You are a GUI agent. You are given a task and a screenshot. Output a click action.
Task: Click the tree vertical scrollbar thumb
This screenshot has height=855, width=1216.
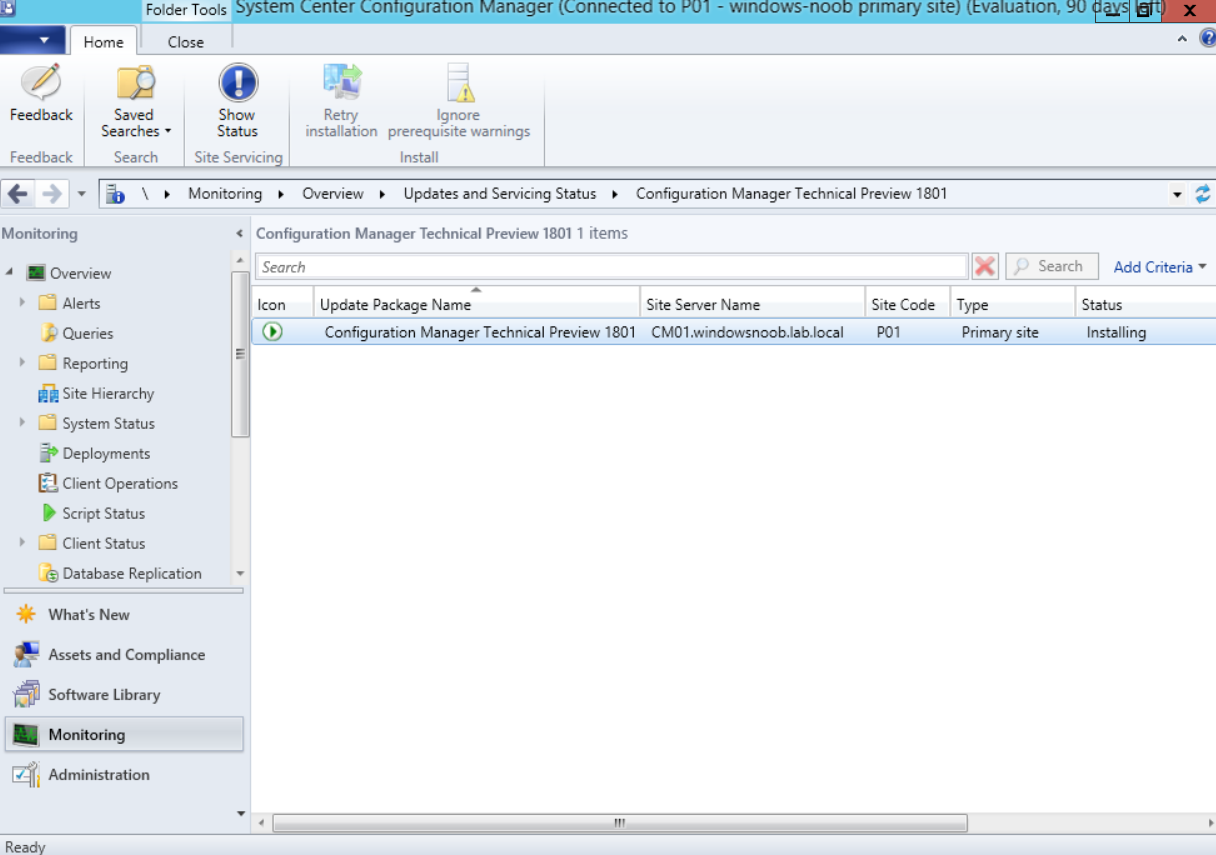240,354
